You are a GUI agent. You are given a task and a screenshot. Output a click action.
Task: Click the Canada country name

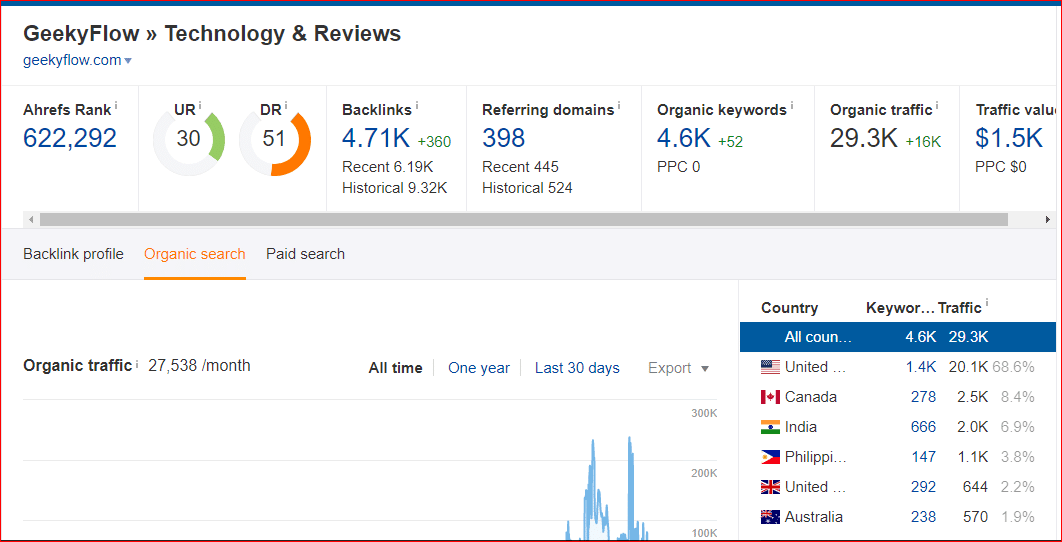point(811,397)
